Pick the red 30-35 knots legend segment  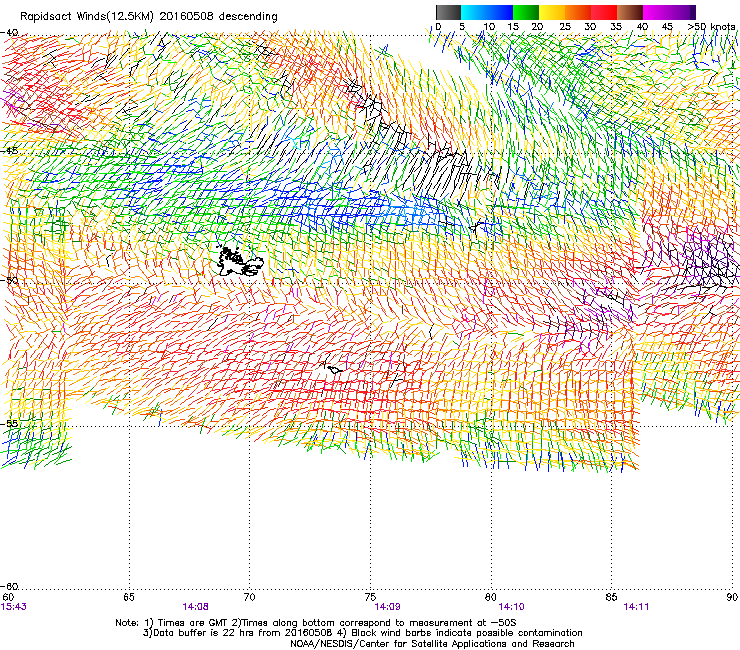point(604,12)
